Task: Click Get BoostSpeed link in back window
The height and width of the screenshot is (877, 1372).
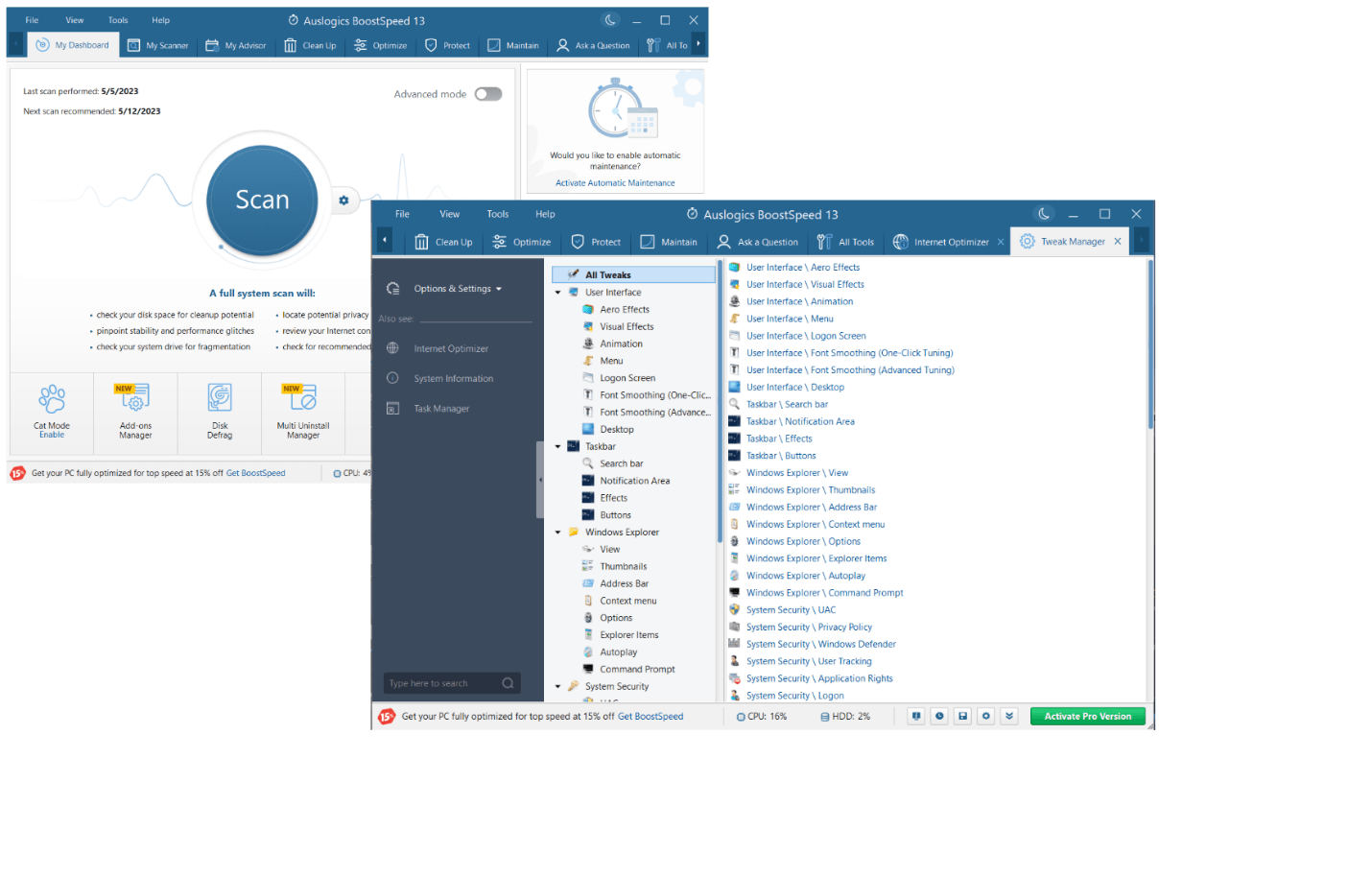Action: pyautogui.click(x=255, y=473)
